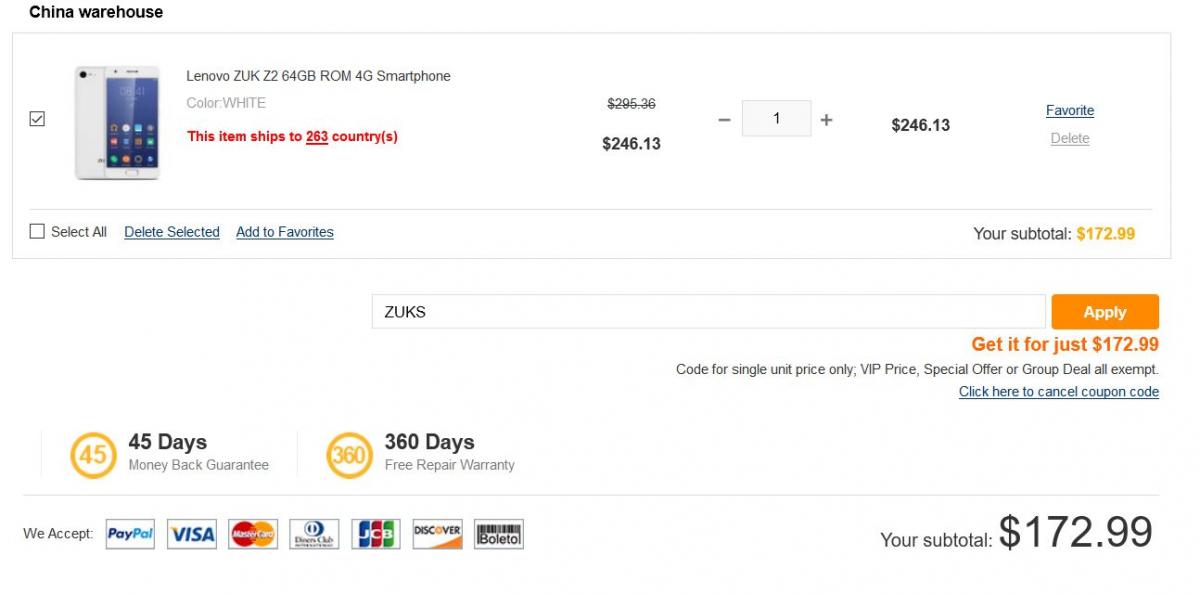Click the VISA card icon
Viewport: 1200px width, 594px height.
coord(191,534)
